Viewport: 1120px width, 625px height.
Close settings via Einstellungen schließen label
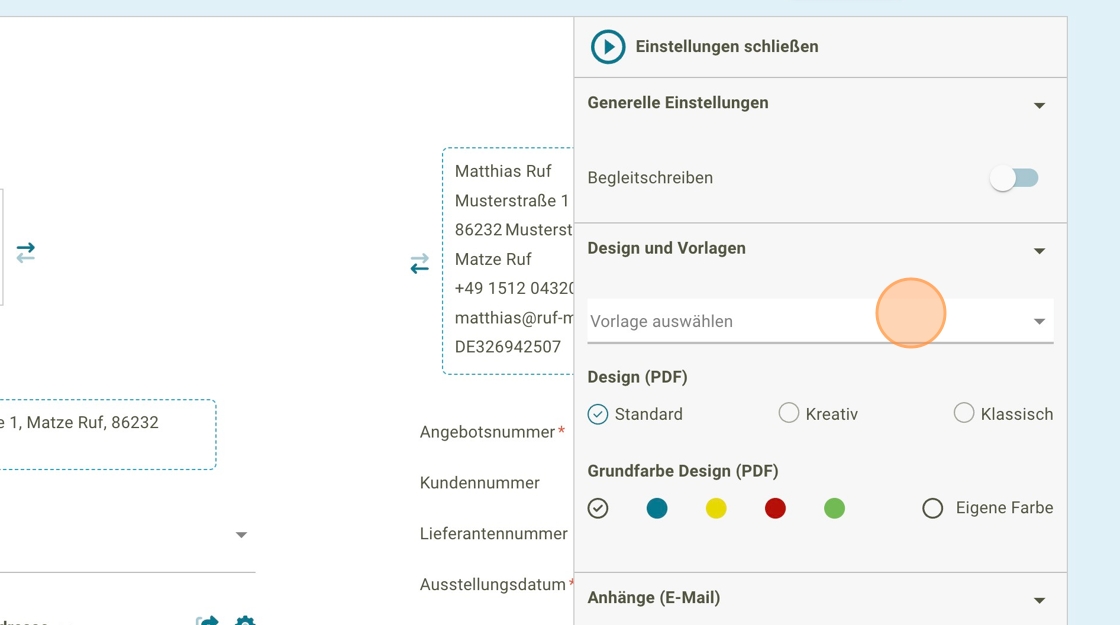click(x=726, y=46)
